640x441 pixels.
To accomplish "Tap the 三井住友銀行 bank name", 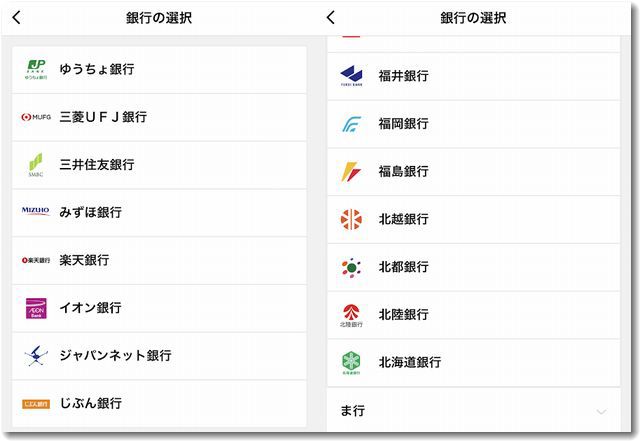I will click(97, 164).
